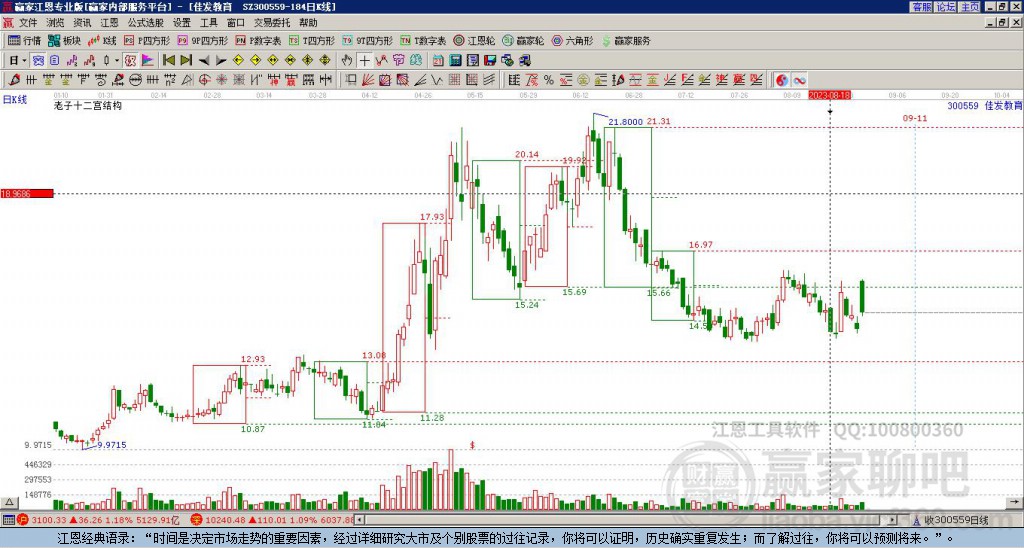Toggle the crosshair cursor tool
The width and height of the screenshot is (1024, 548).
[364, 61]
